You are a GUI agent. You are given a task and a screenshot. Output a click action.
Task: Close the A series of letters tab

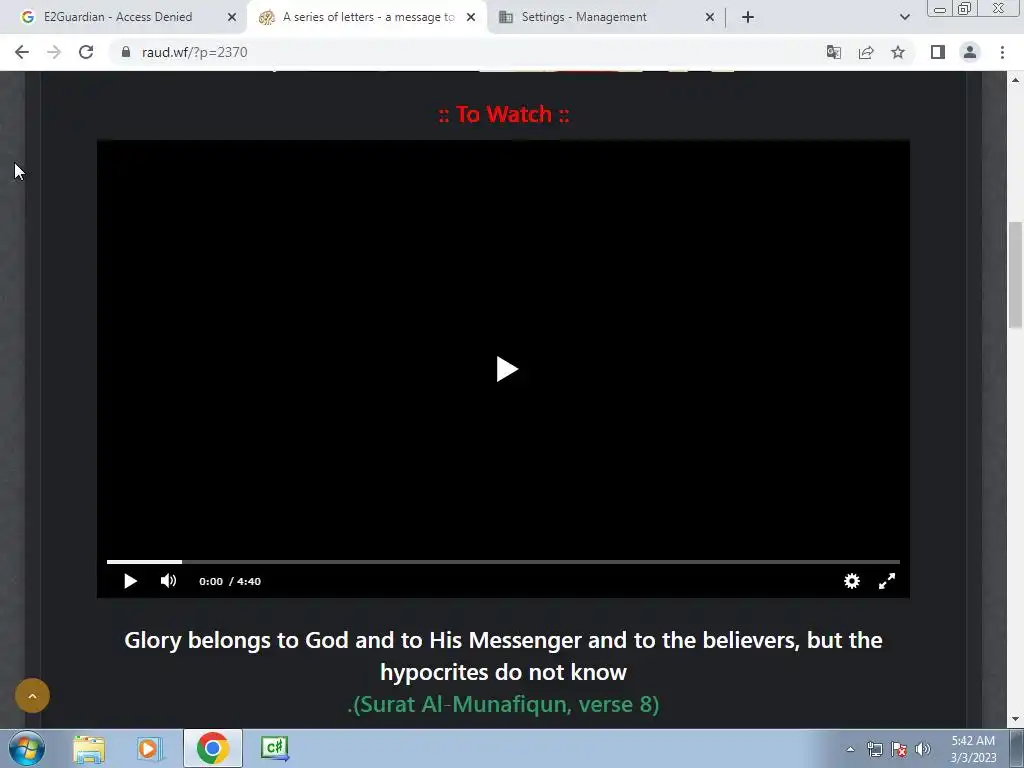(x=471, y=17)
